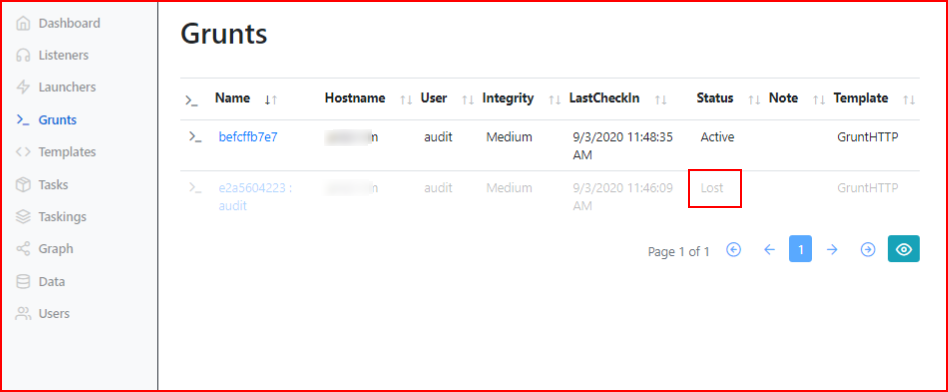Click the Graph share-nodes icon

pos(23,249)
